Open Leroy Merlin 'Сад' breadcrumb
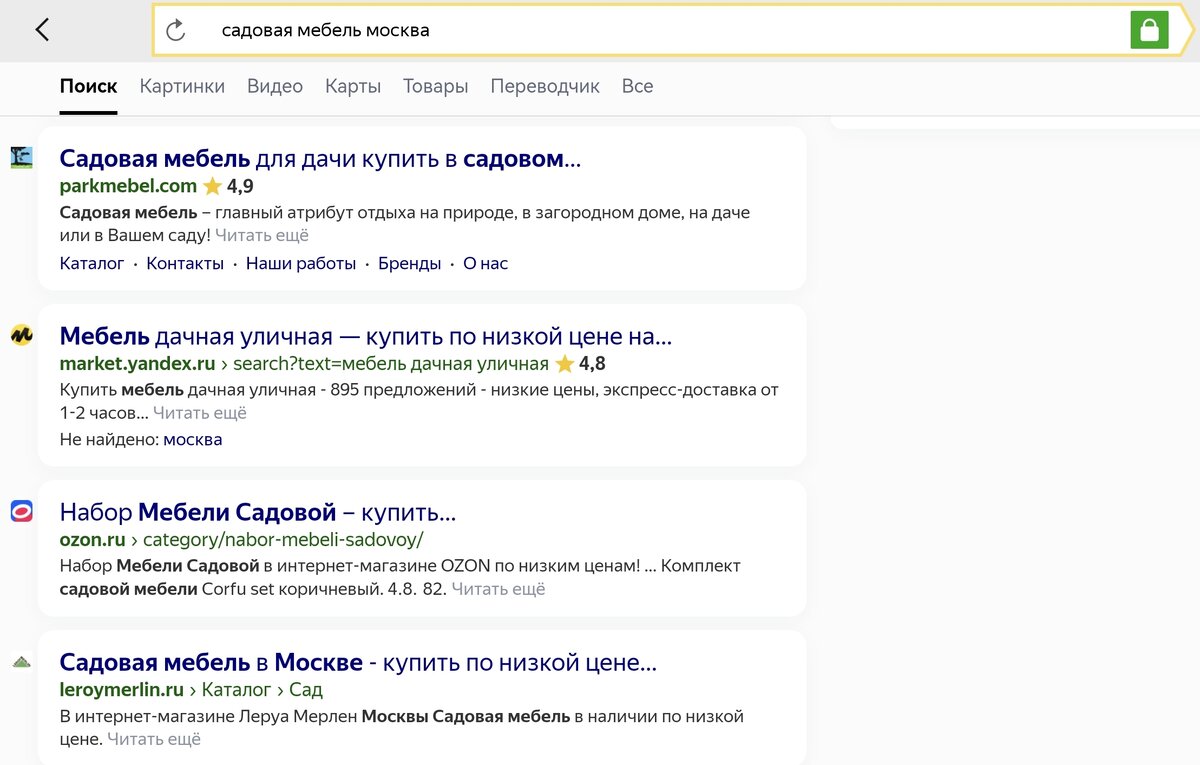This screenshot has width=1200, height=765. point(306,690)
